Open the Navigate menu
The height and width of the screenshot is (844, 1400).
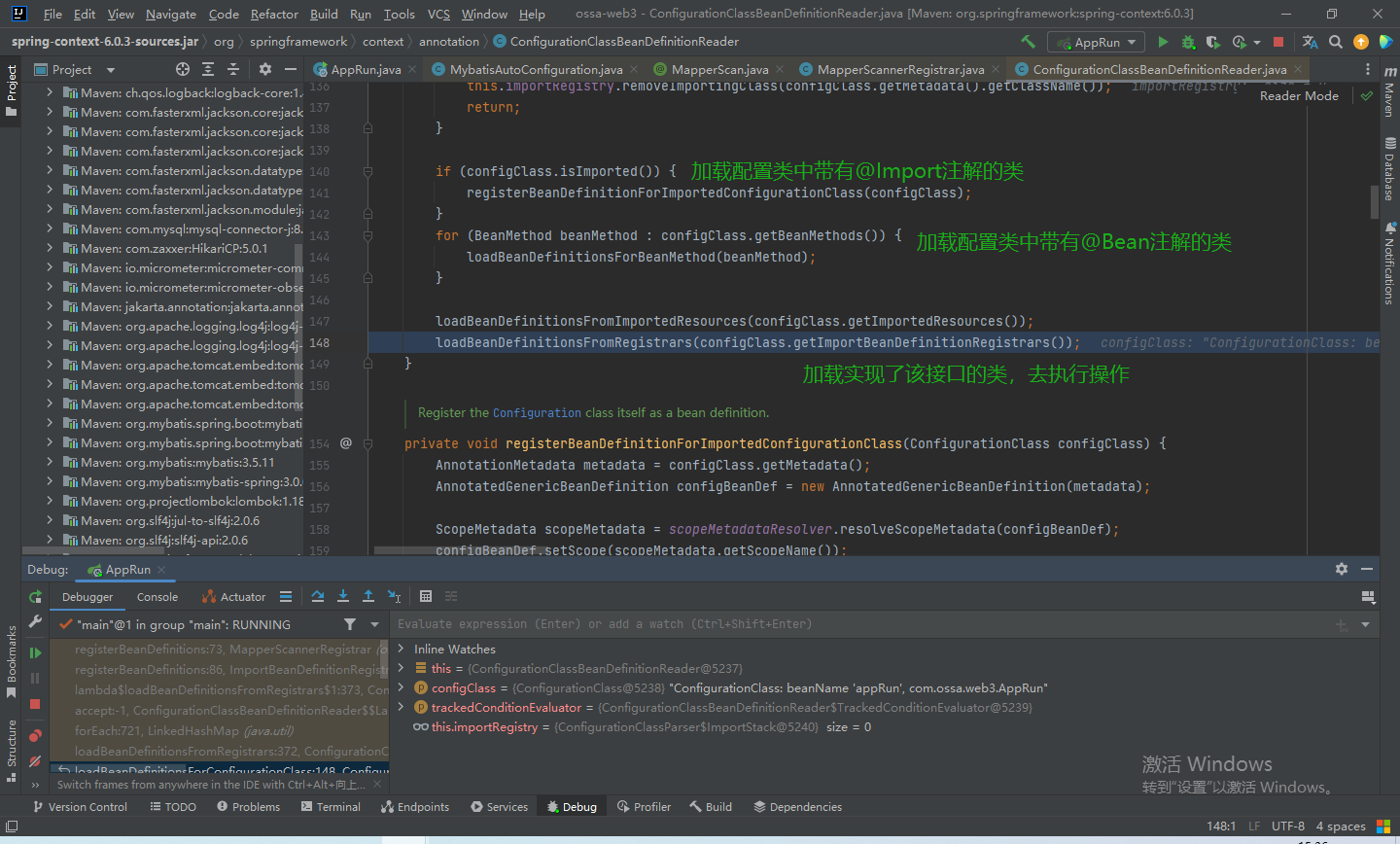pos(171,14)
